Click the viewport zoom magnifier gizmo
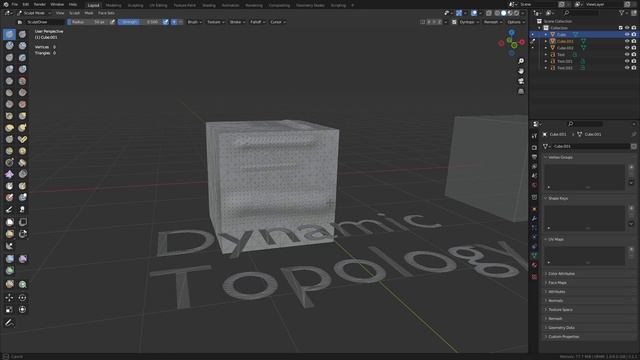This screenshot has height=360, width=640. pos(521,61)
